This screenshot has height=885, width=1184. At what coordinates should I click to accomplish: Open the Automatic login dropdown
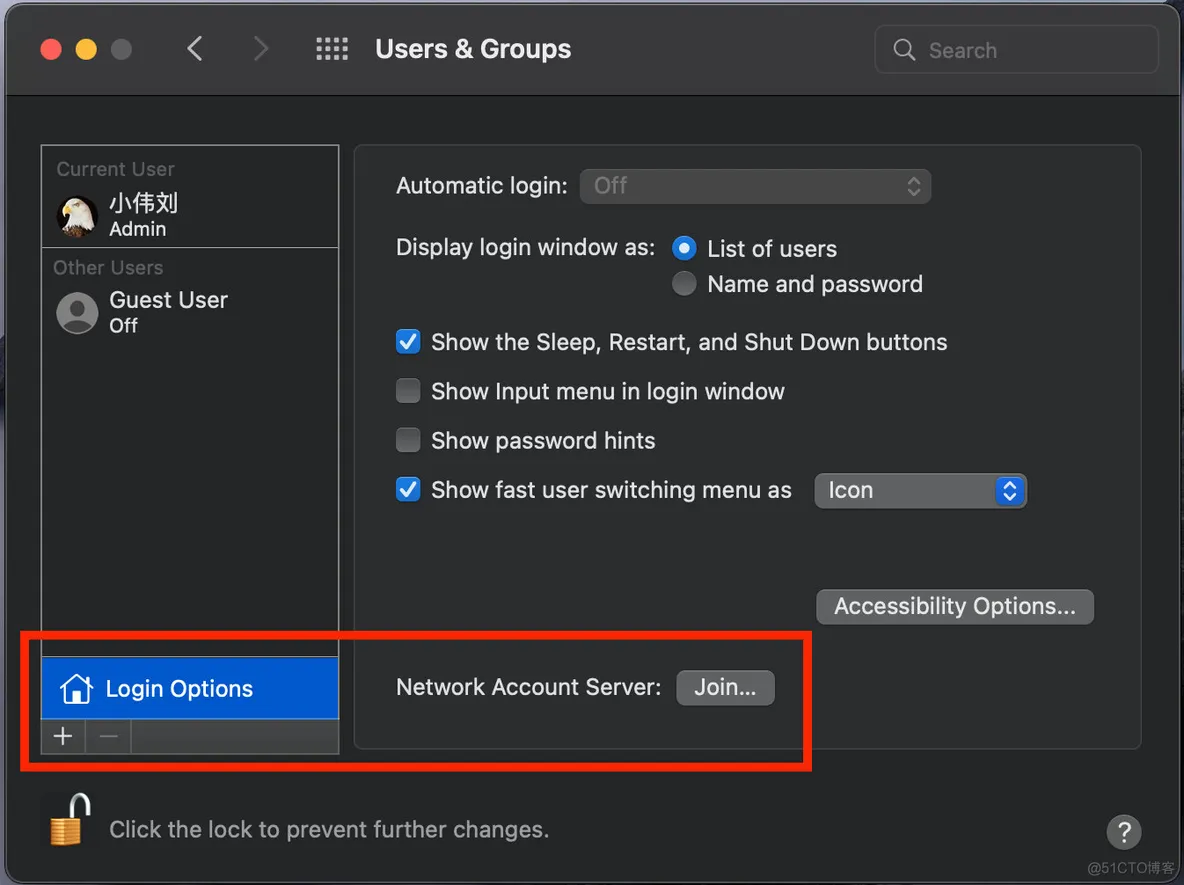pyautogui.click(x=755, y=186)
